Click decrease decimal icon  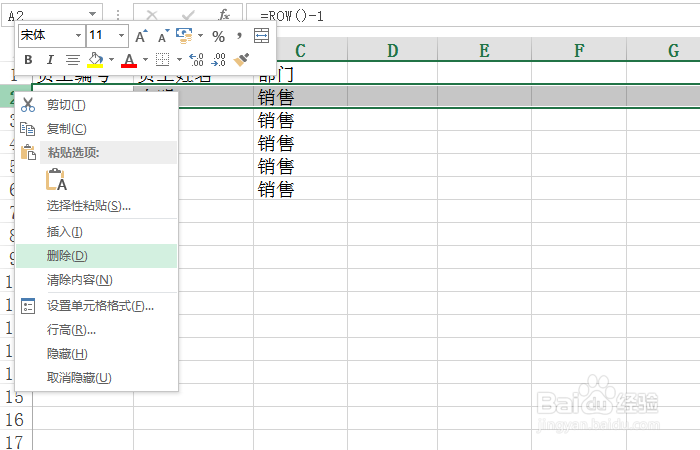coord(219,59)
